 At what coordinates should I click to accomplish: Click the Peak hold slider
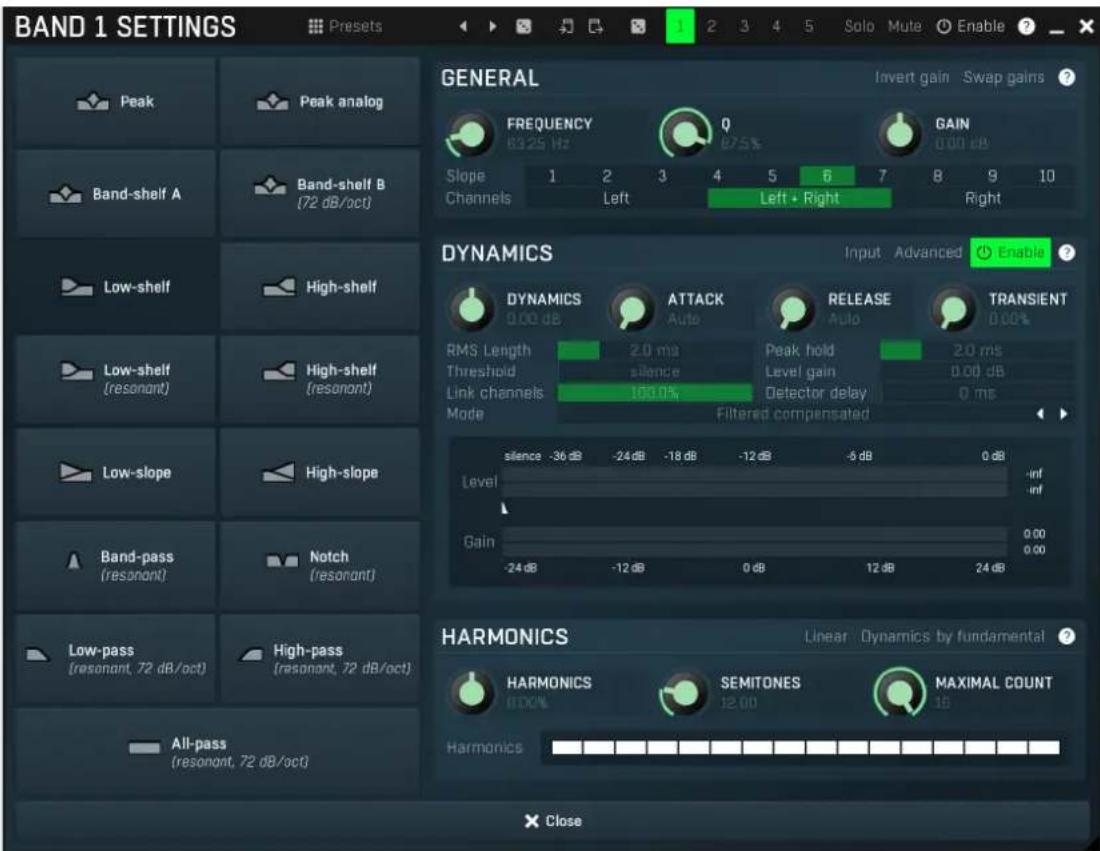tap(977, 350)
